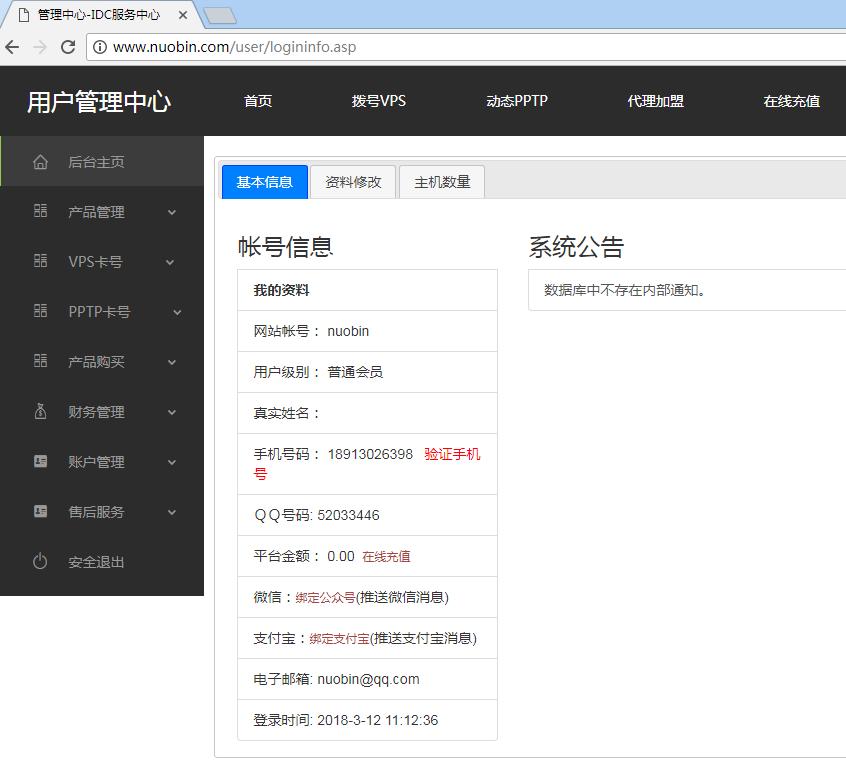Close the 管理中心-IDC服务中心 browser tab

183,15
